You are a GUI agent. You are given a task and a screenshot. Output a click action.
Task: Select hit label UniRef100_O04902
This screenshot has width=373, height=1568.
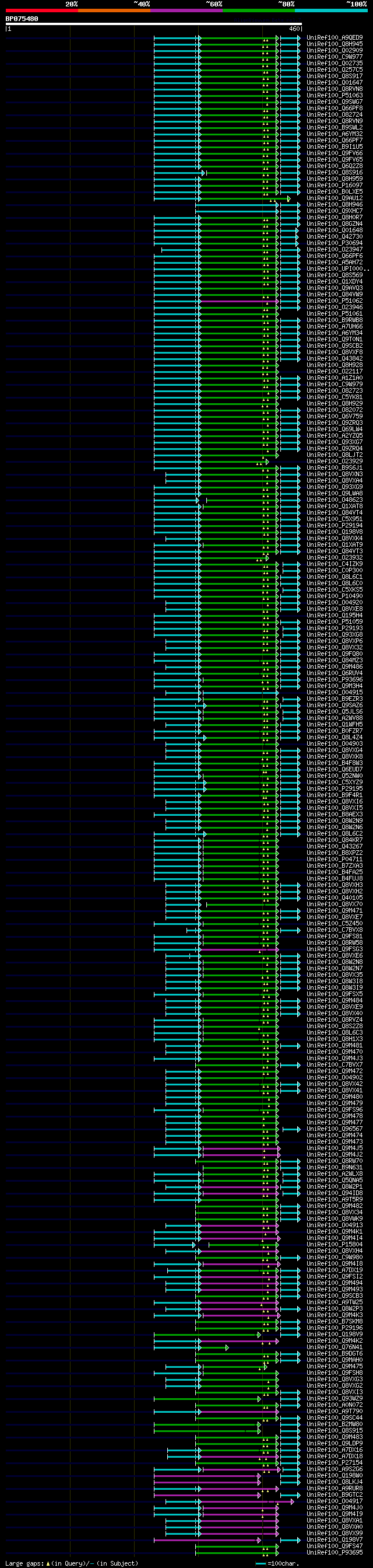pyautogui.click(x=335, y=1078)
